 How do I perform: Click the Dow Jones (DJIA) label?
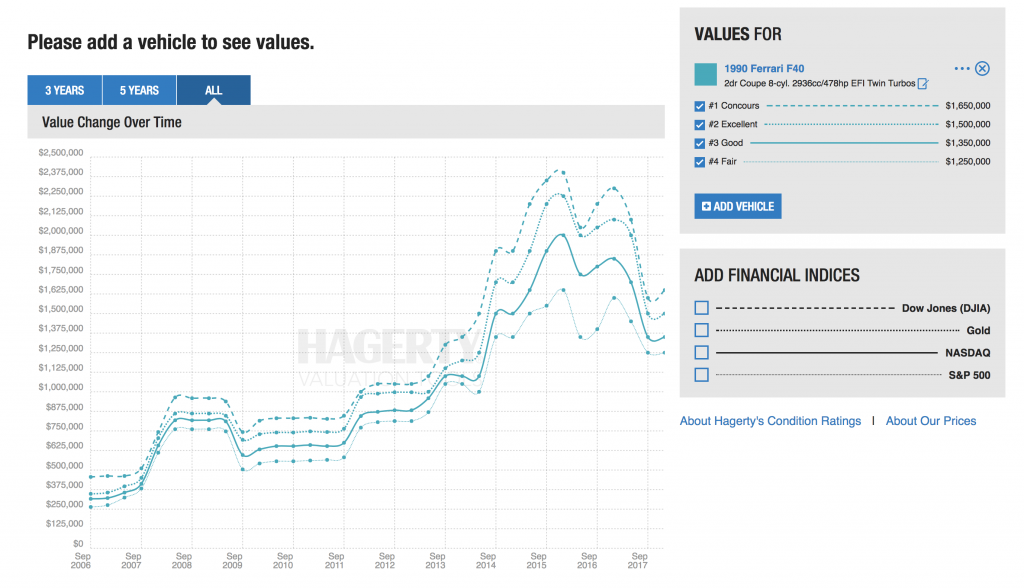946,308
